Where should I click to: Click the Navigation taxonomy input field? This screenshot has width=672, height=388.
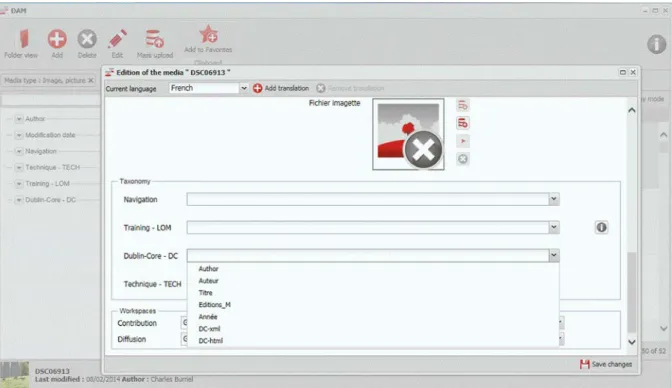[x=368, y=199]
